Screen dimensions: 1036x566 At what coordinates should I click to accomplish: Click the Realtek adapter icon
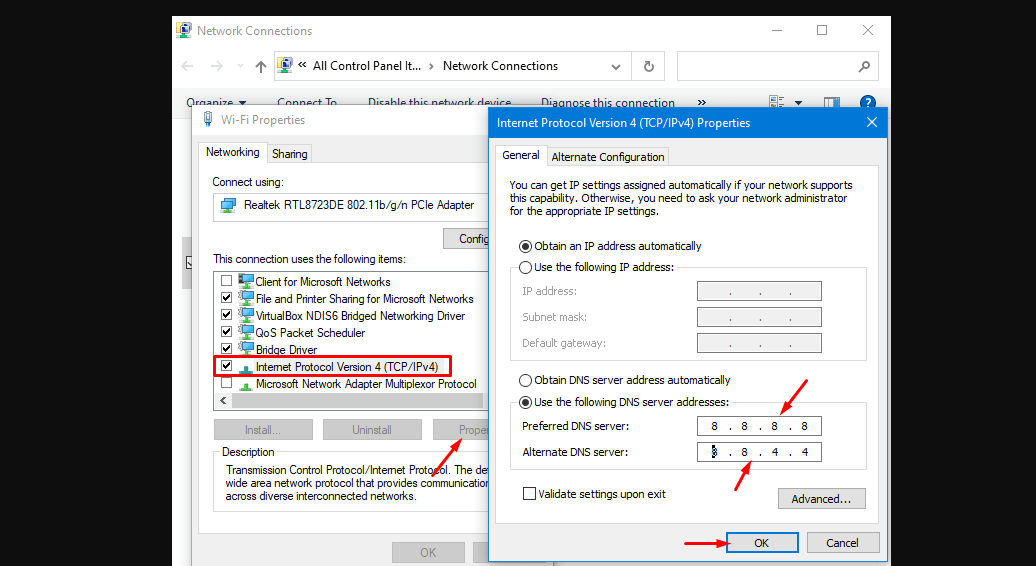(229, 205)
